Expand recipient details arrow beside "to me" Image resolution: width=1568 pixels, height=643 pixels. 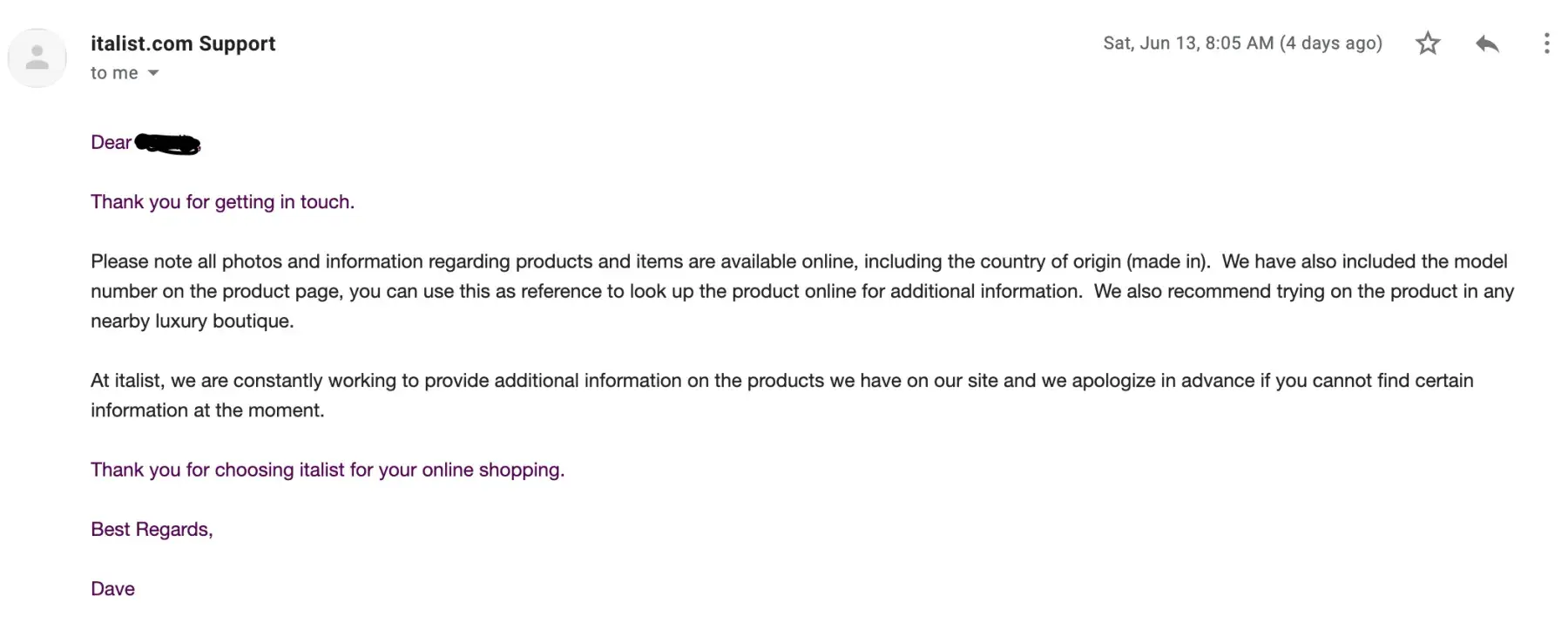(153, 73)
